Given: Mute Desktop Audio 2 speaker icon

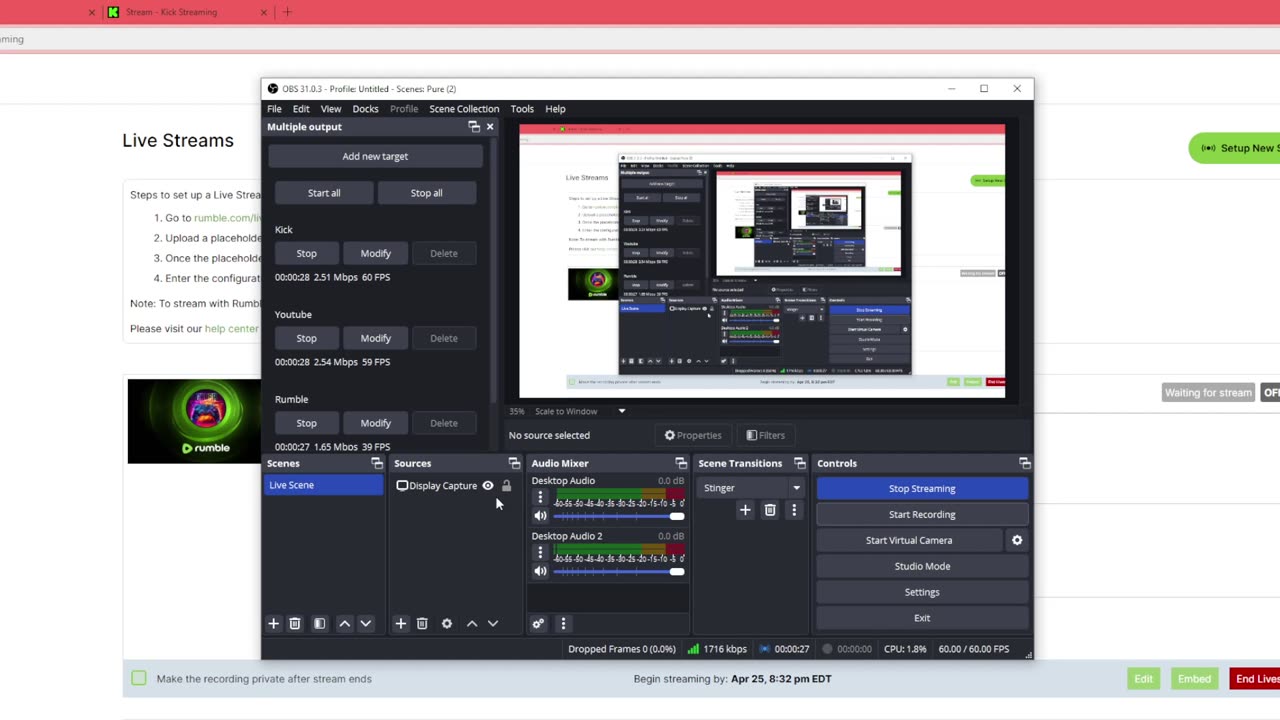Looking at the screenshot, I should coord(540,571).
